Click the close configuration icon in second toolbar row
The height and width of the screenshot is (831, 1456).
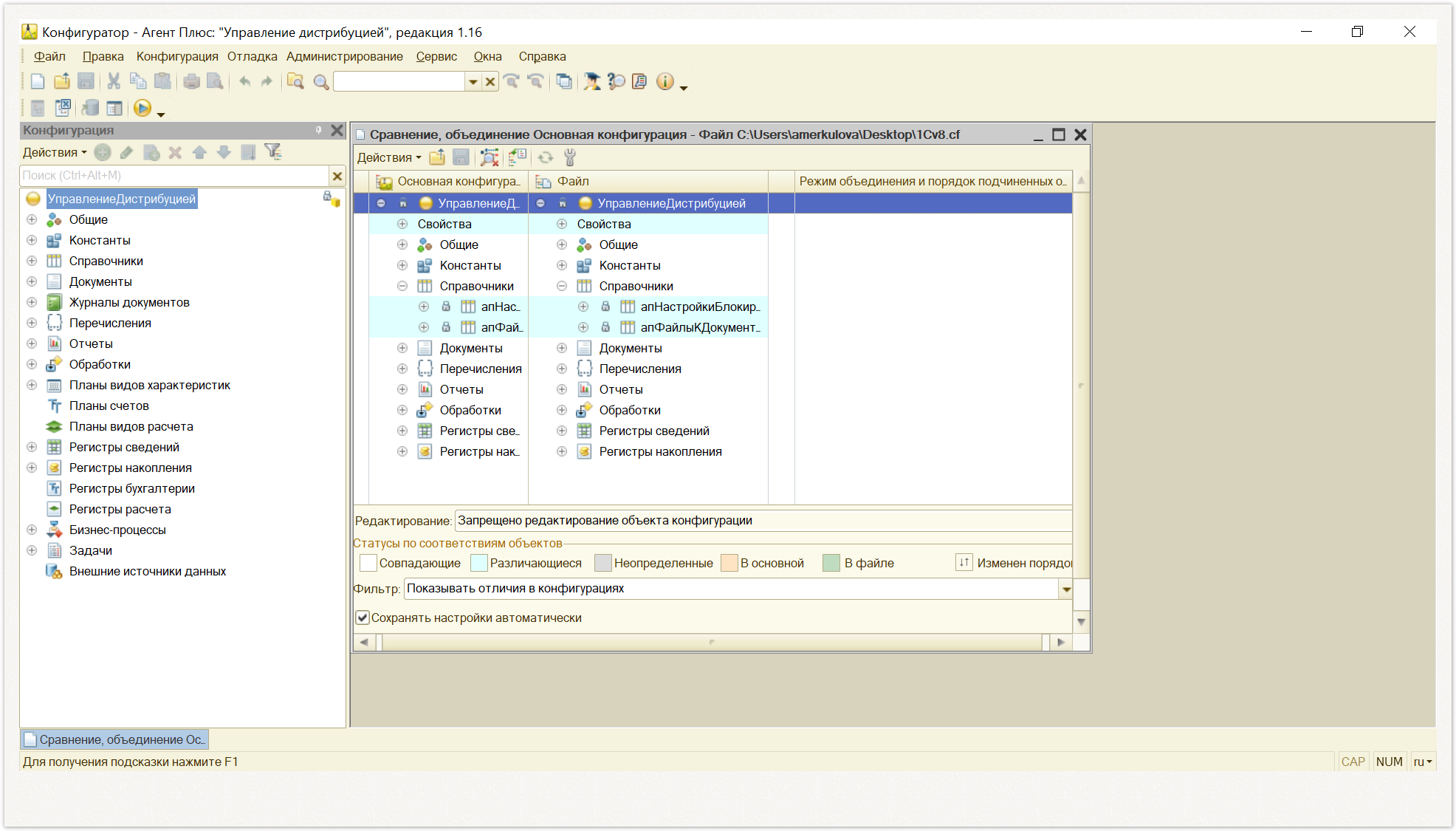click(63, 109)
